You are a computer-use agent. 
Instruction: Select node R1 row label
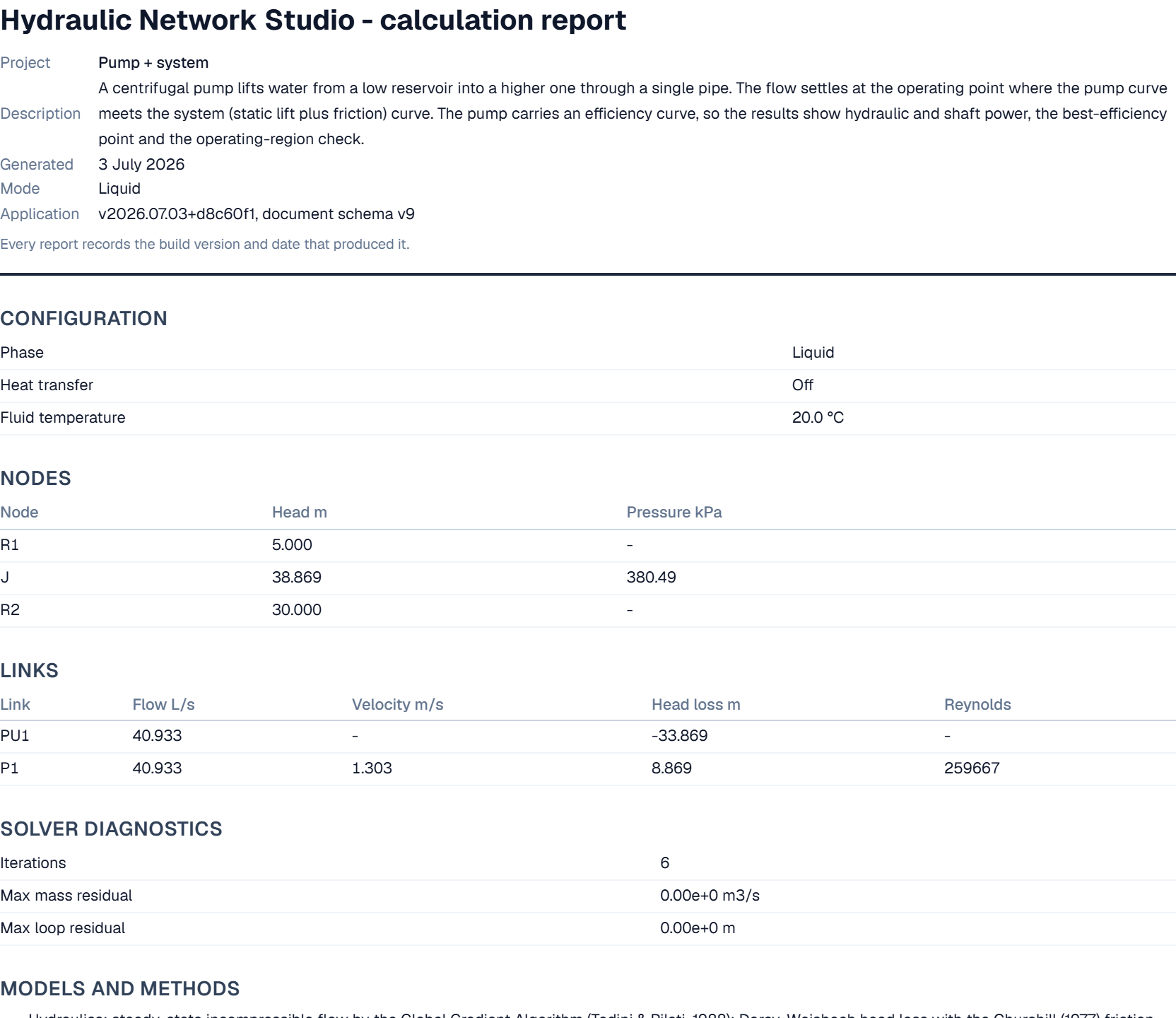pyautogui.click(x=9, y=544)
